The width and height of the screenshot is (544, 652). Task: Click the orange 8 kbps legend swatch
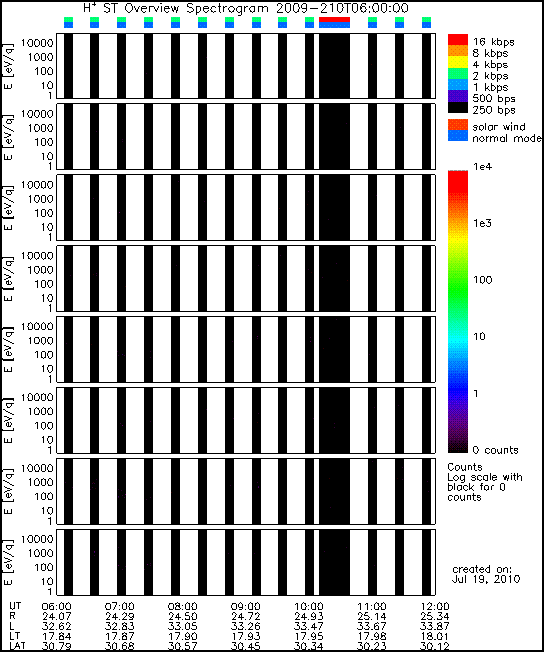pyautogui.click(x=458, y=51)
